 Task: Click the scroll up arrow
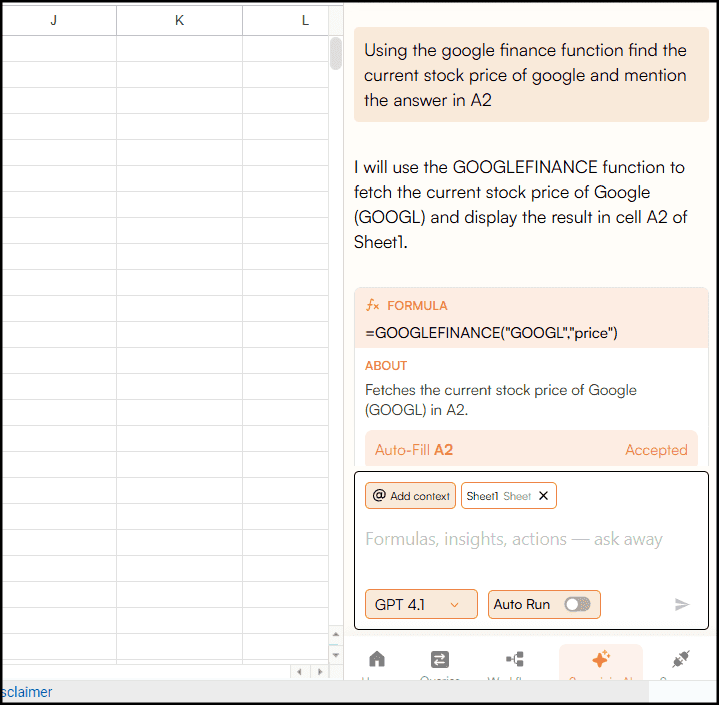click(x=336, y=634)
